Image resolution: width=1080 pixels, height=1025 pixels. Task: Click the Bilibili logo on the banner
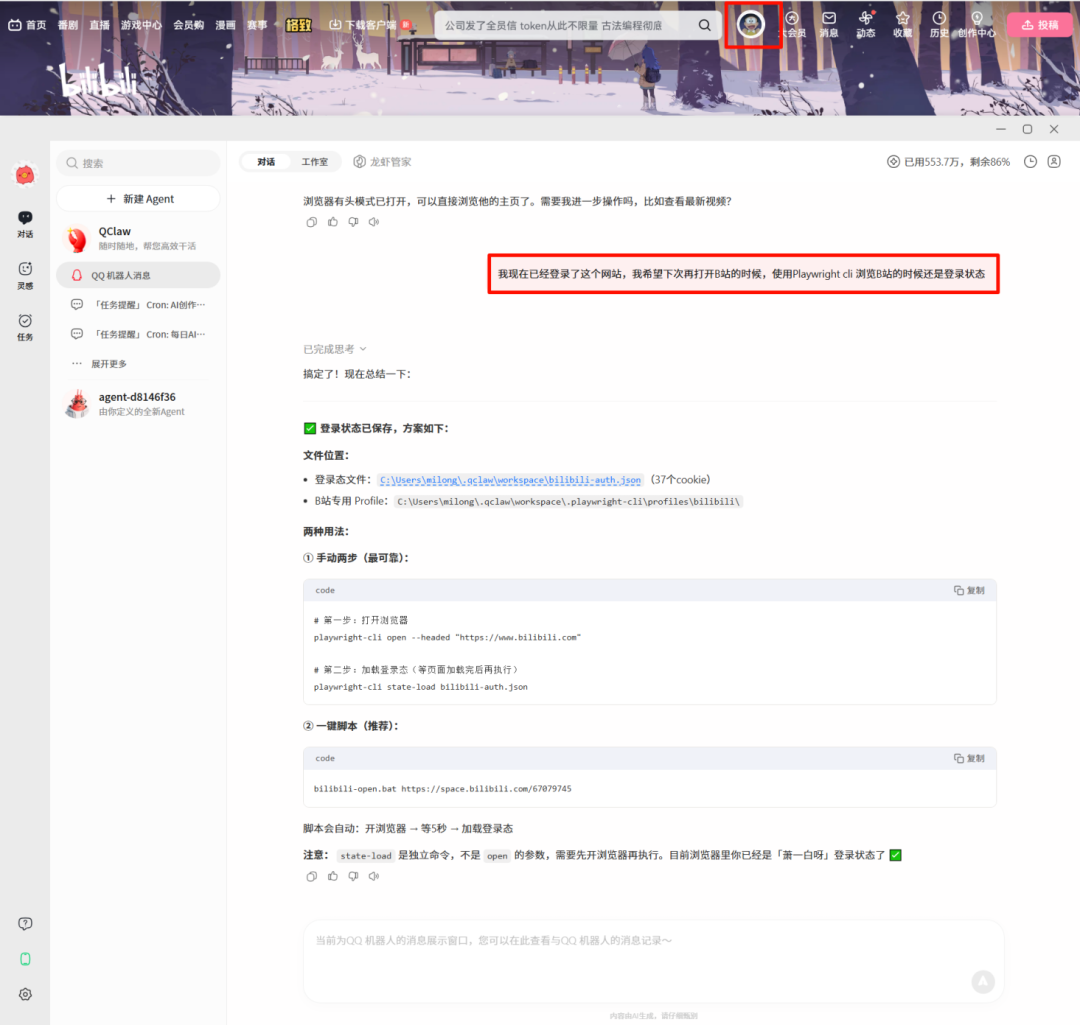(x=98, y=81)
